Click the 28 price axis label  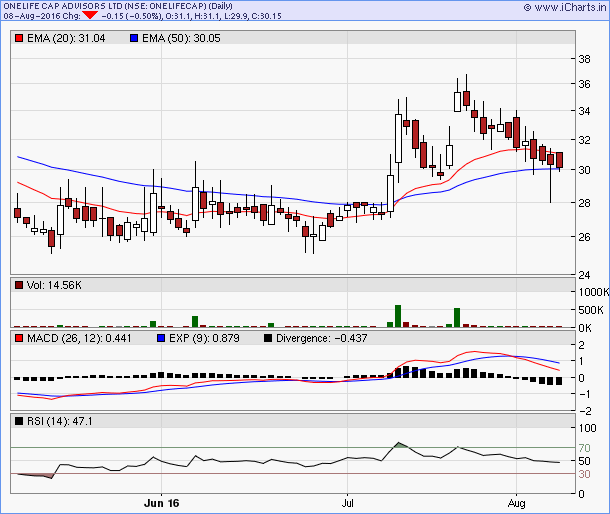pyautogui.click(x=584, y=203)
